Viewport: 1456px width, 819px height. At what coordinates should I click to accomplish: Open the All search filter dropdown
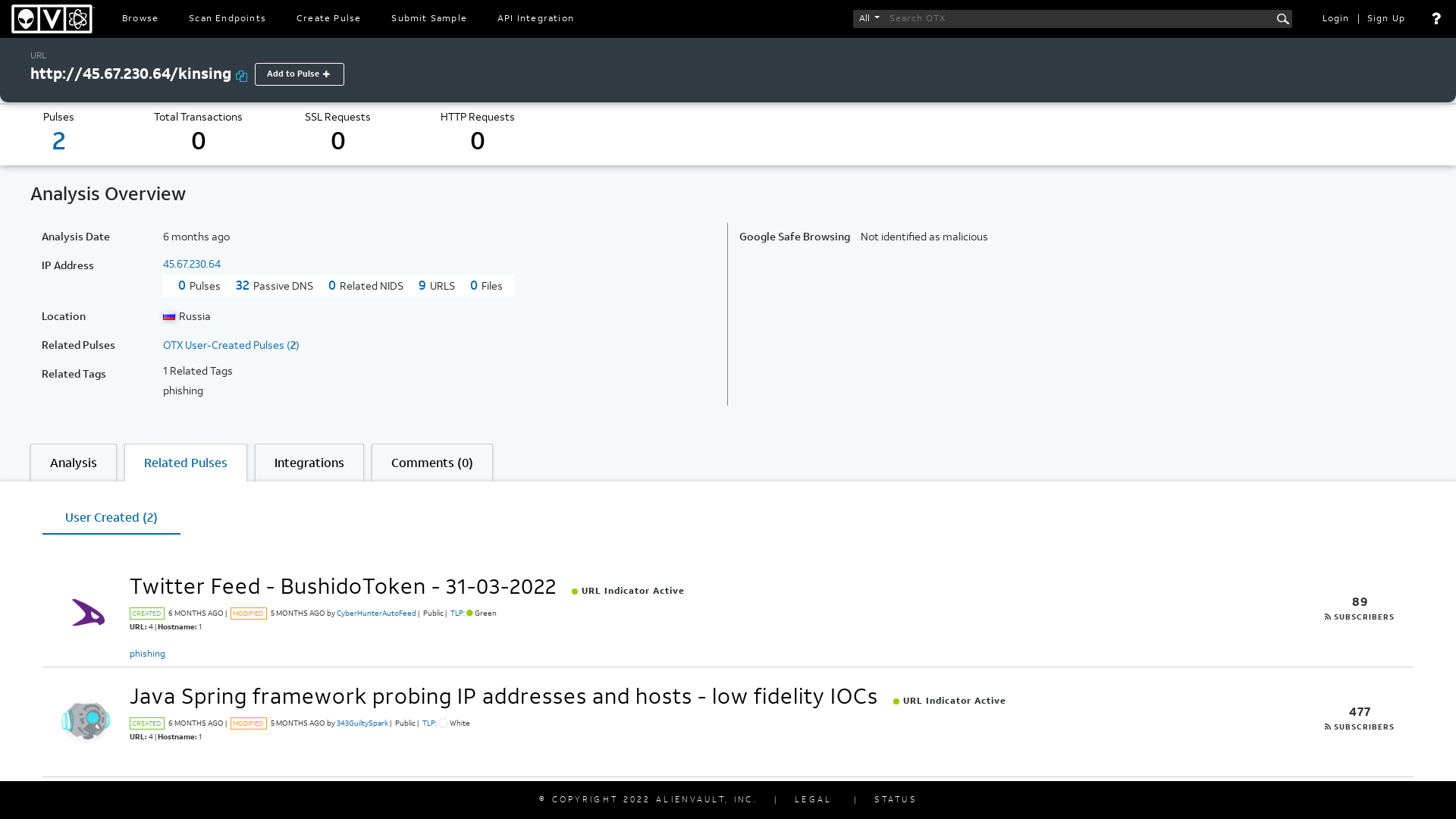869,18
